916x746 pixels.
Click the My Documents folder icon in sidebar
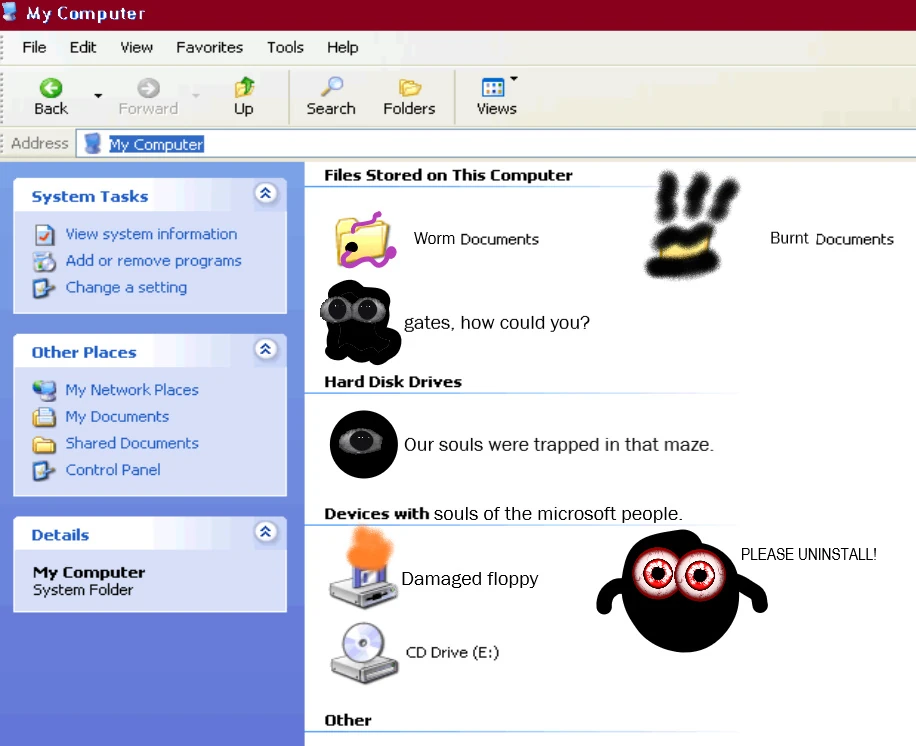click(x=44, y=417)
